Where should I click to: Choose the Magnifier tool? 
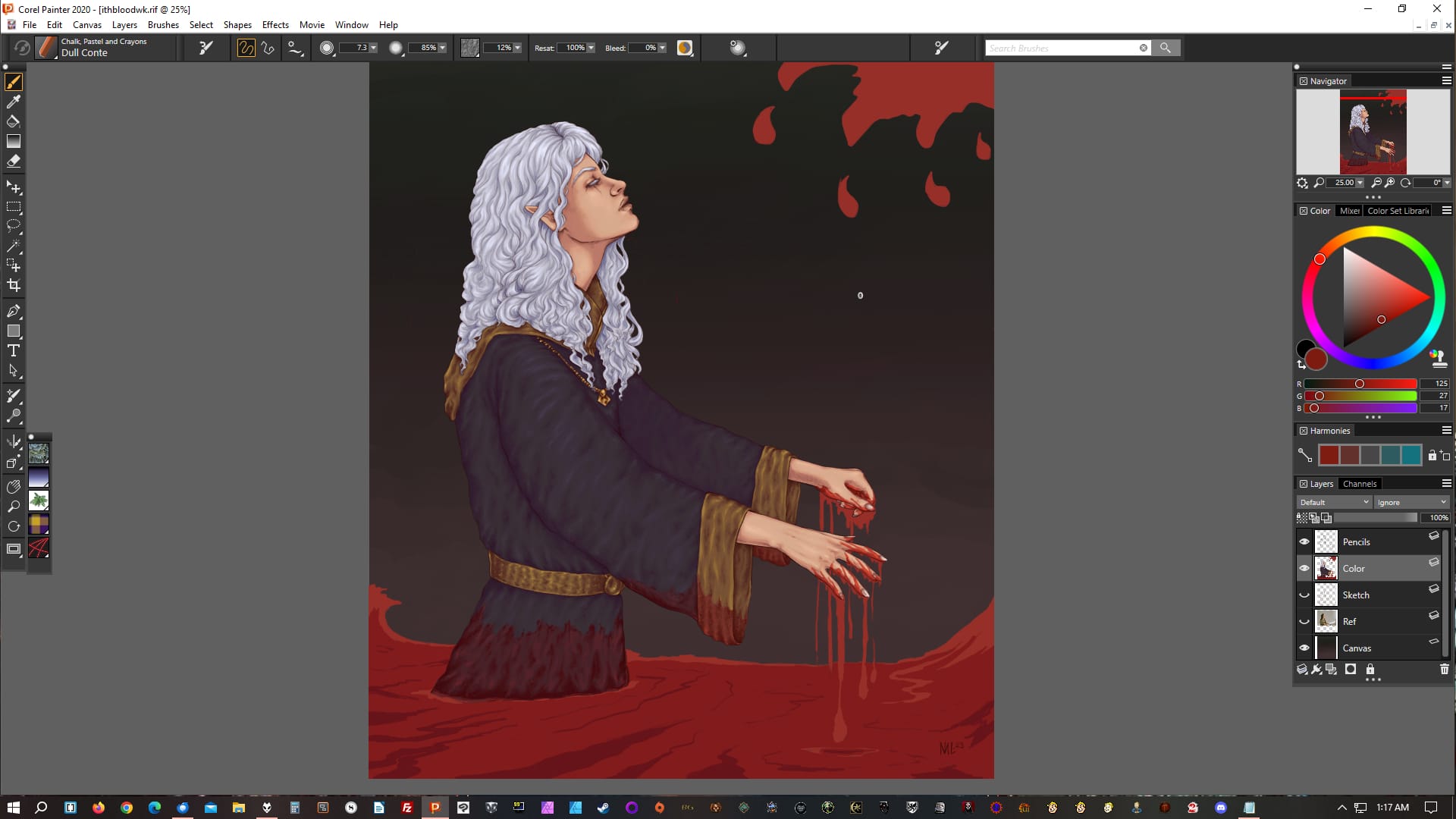[13, 507]
